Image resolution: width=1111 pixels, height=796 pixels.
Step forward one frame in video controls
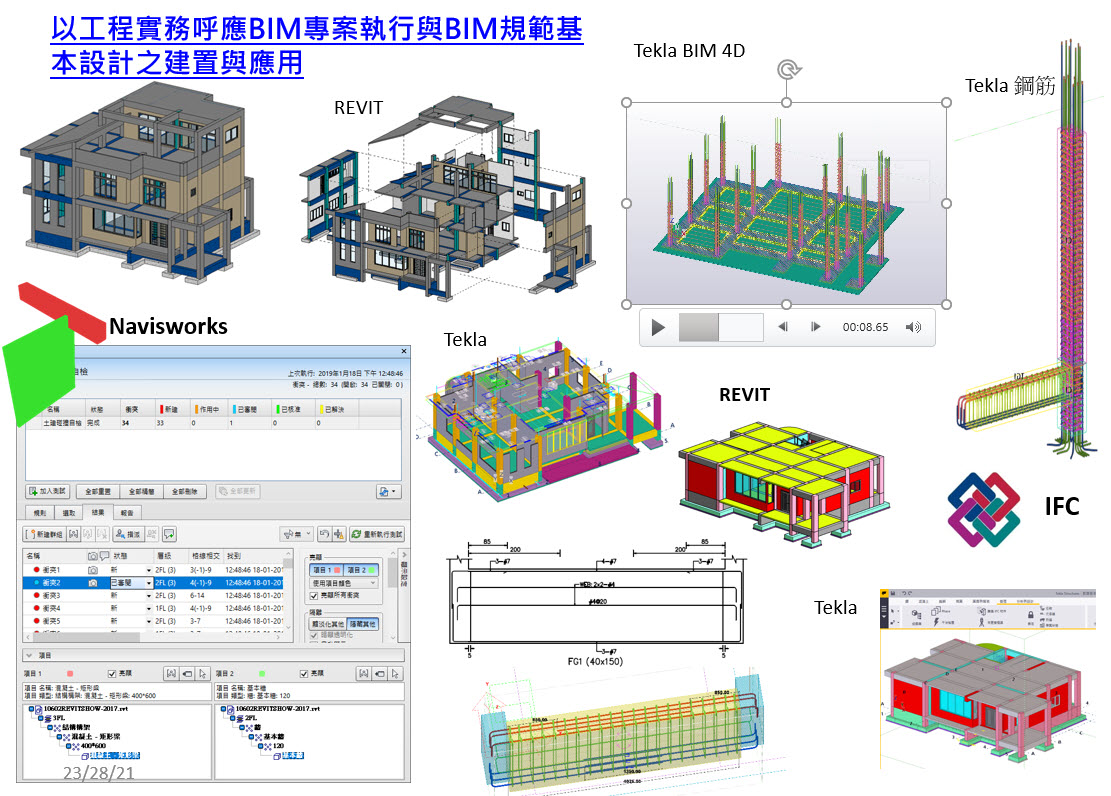point(816,327)
